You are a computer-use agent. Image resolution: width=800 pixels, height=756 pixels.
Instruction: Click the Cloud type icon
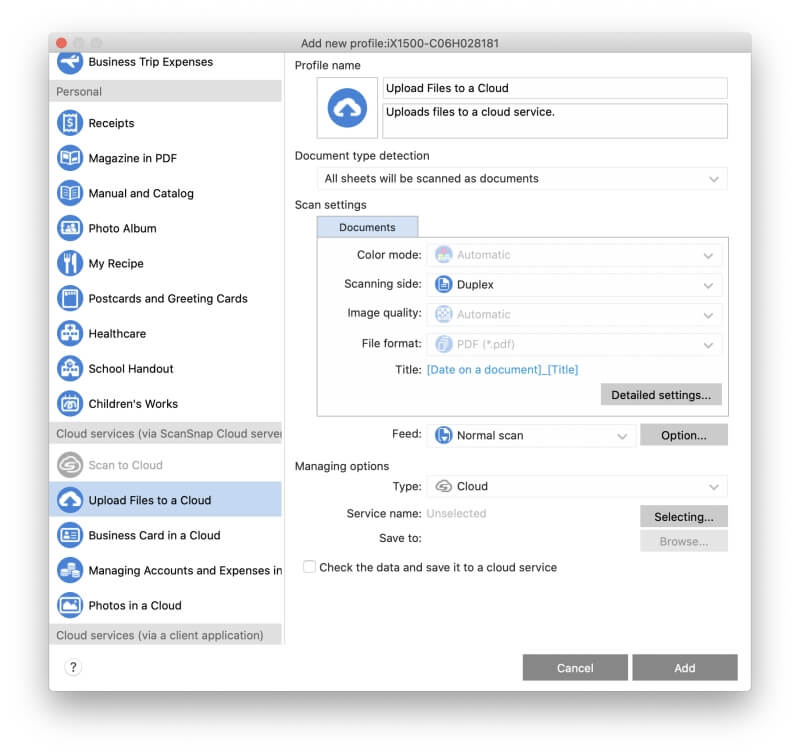click(443, 487)
